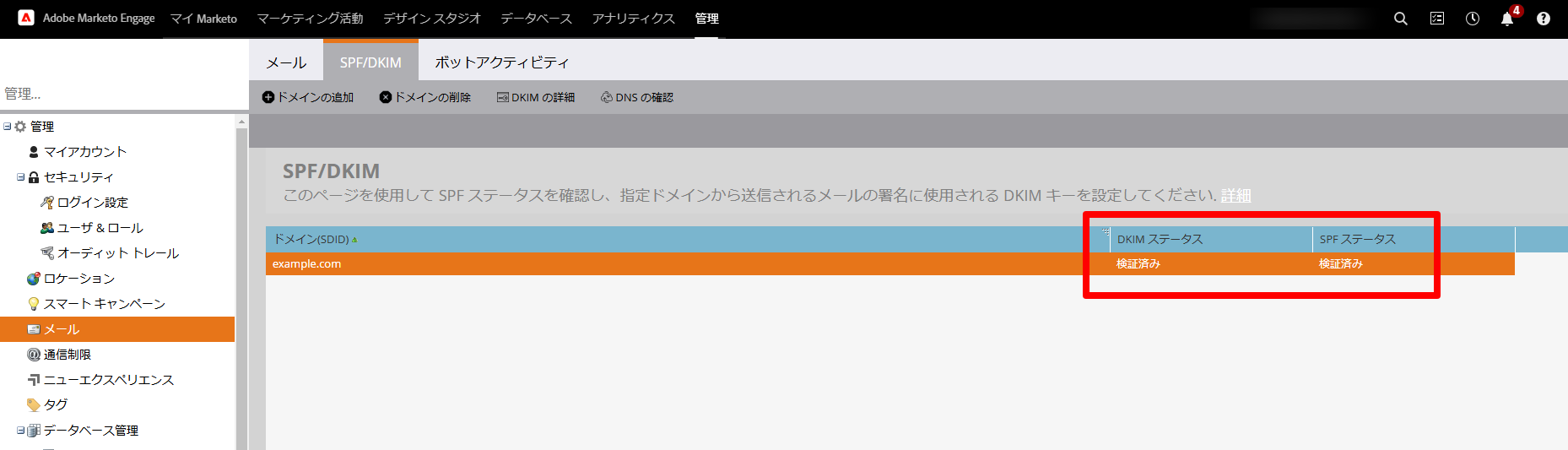This screenshot has height=450, width=1568.
Task: Click the DNS の確認 button label
Action: pos(644,97)
